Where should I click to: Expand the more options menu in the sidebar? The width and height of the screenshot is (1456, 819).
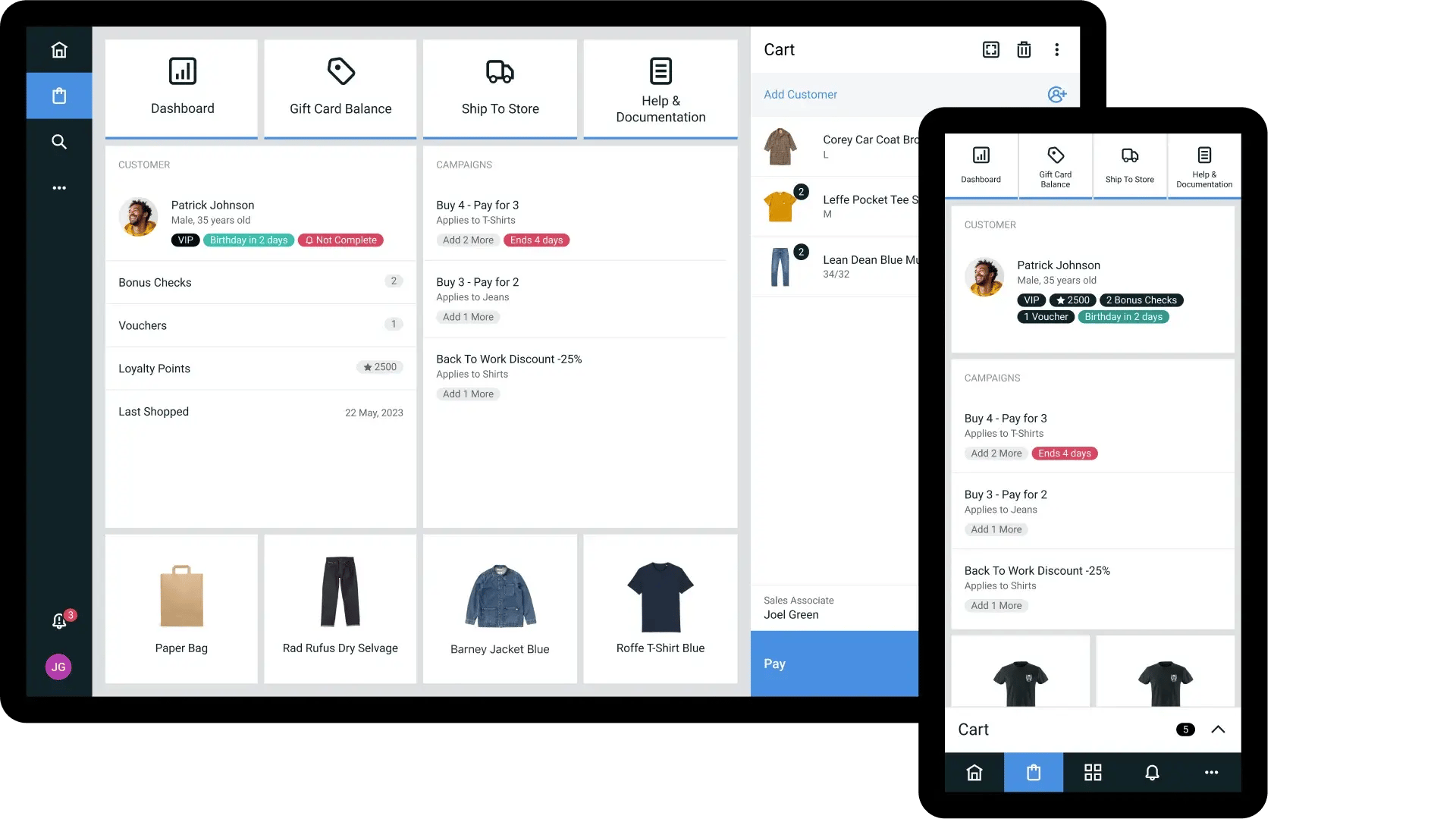pyautogui.click(x=58, y=187)
